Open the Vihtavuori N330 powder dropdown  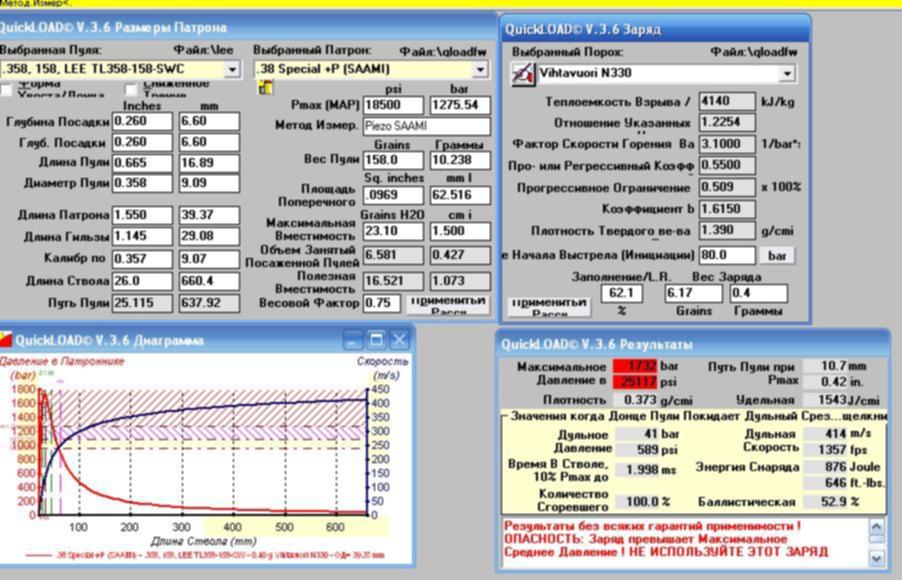pyautogui.click(x=787, y=73)
